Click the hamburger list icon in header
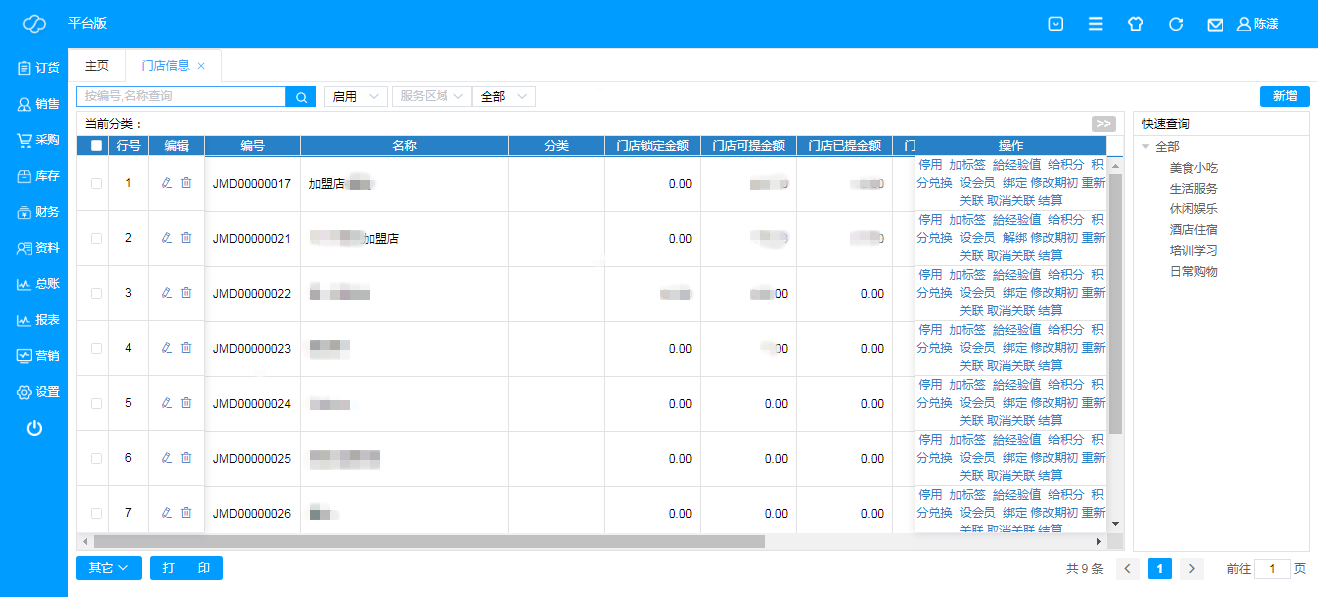This screenshot has width=1318, height=597. tap(1096, 24)
